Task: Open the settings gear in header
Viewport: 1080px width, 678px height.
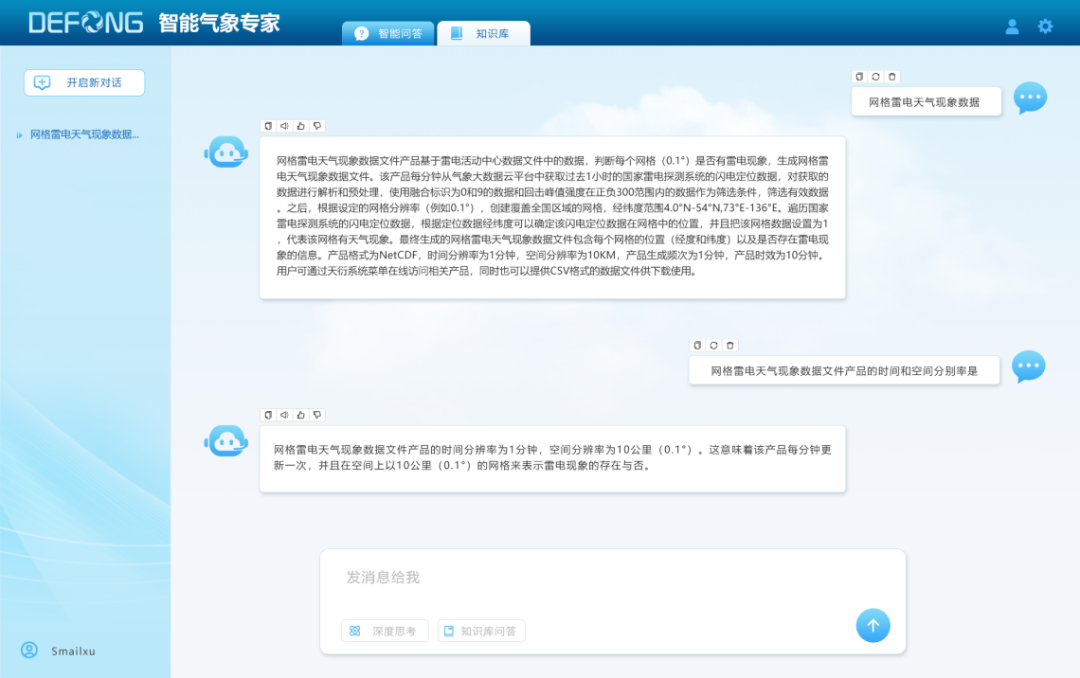Action: point(1045,27)
